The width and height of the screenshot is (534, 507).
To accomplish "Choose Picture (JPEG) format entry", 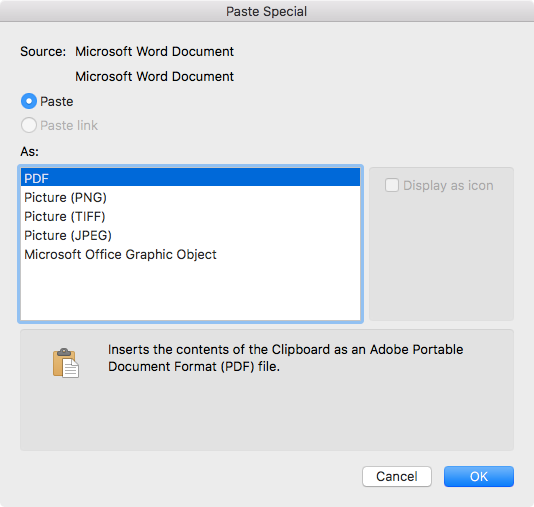I will tap(190, 236).
